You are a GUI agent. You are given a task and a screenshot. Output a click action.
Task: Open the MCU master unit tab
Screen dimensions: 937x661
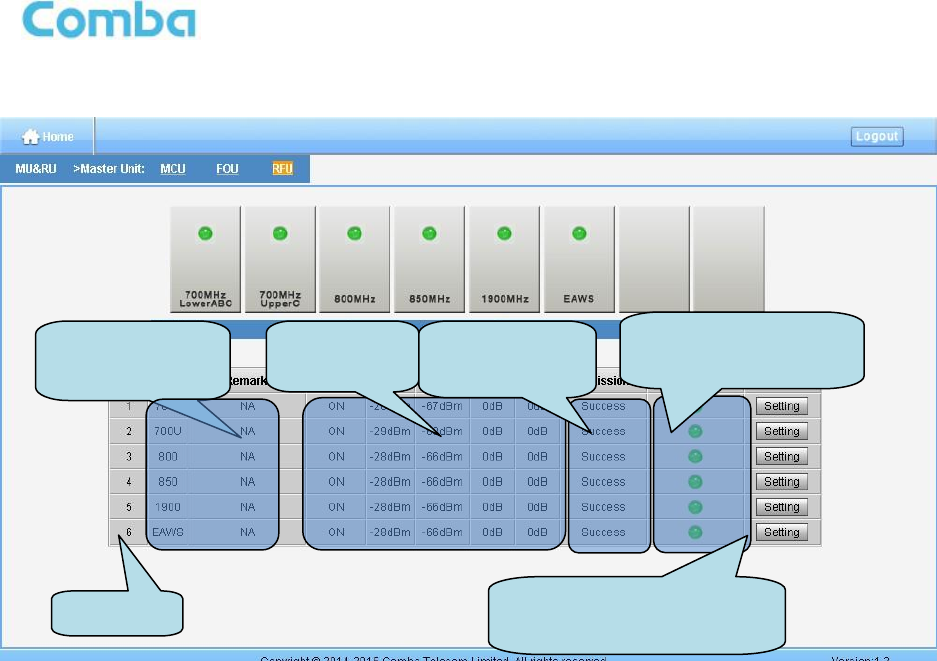pyautogui.click(x=173, y=169)
